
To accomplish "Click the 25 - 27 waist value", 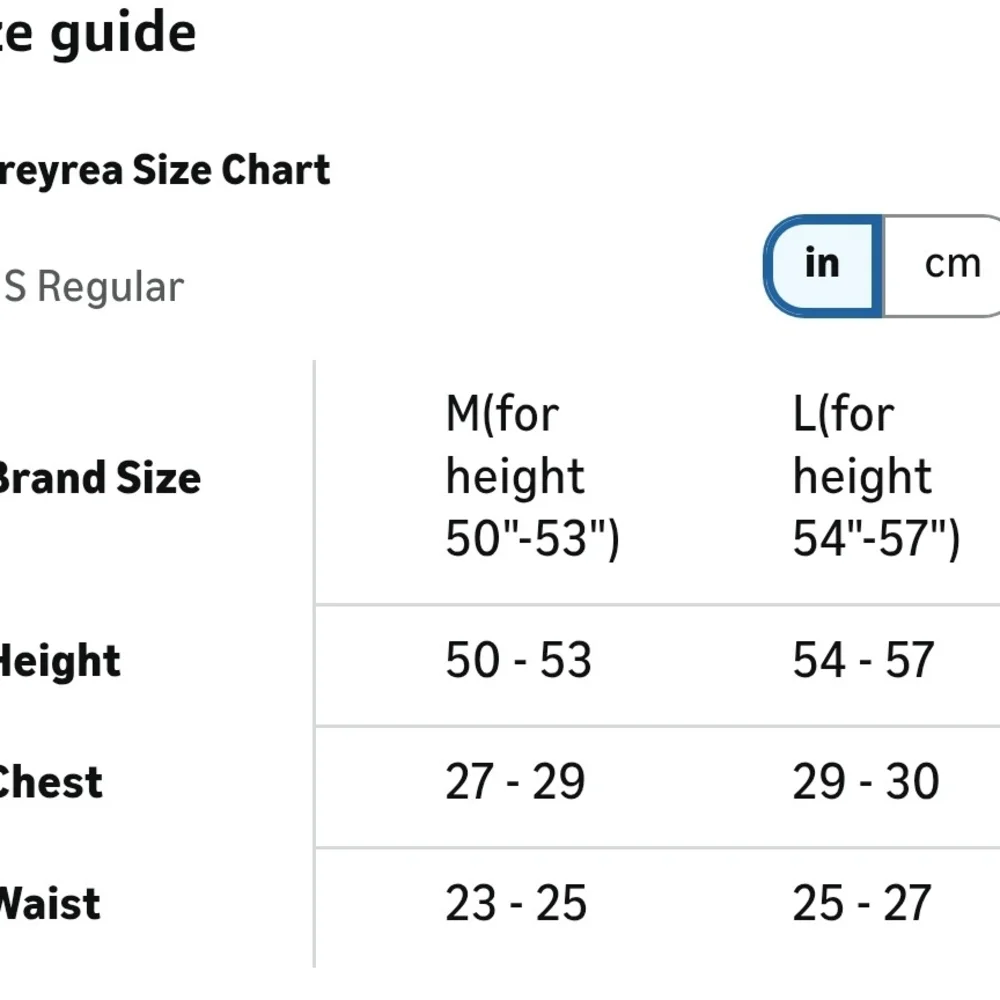I will (862, 902).
